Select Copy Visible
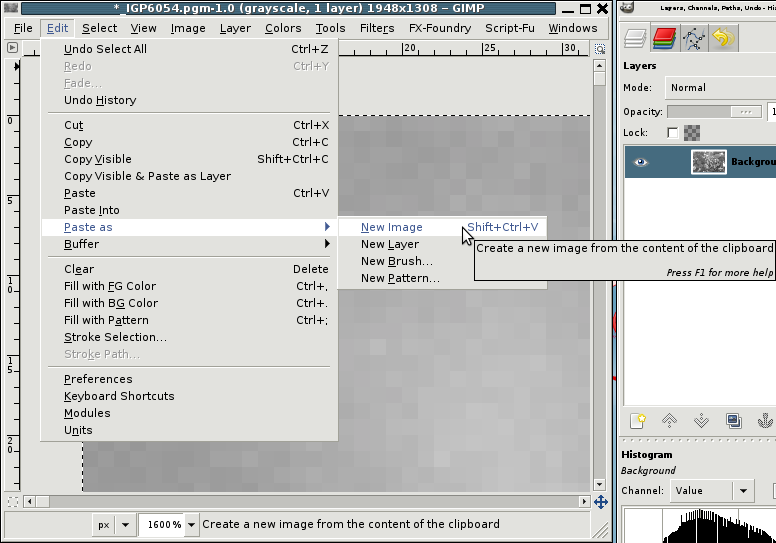Screen dimensions: 776x543 [190, 159]
